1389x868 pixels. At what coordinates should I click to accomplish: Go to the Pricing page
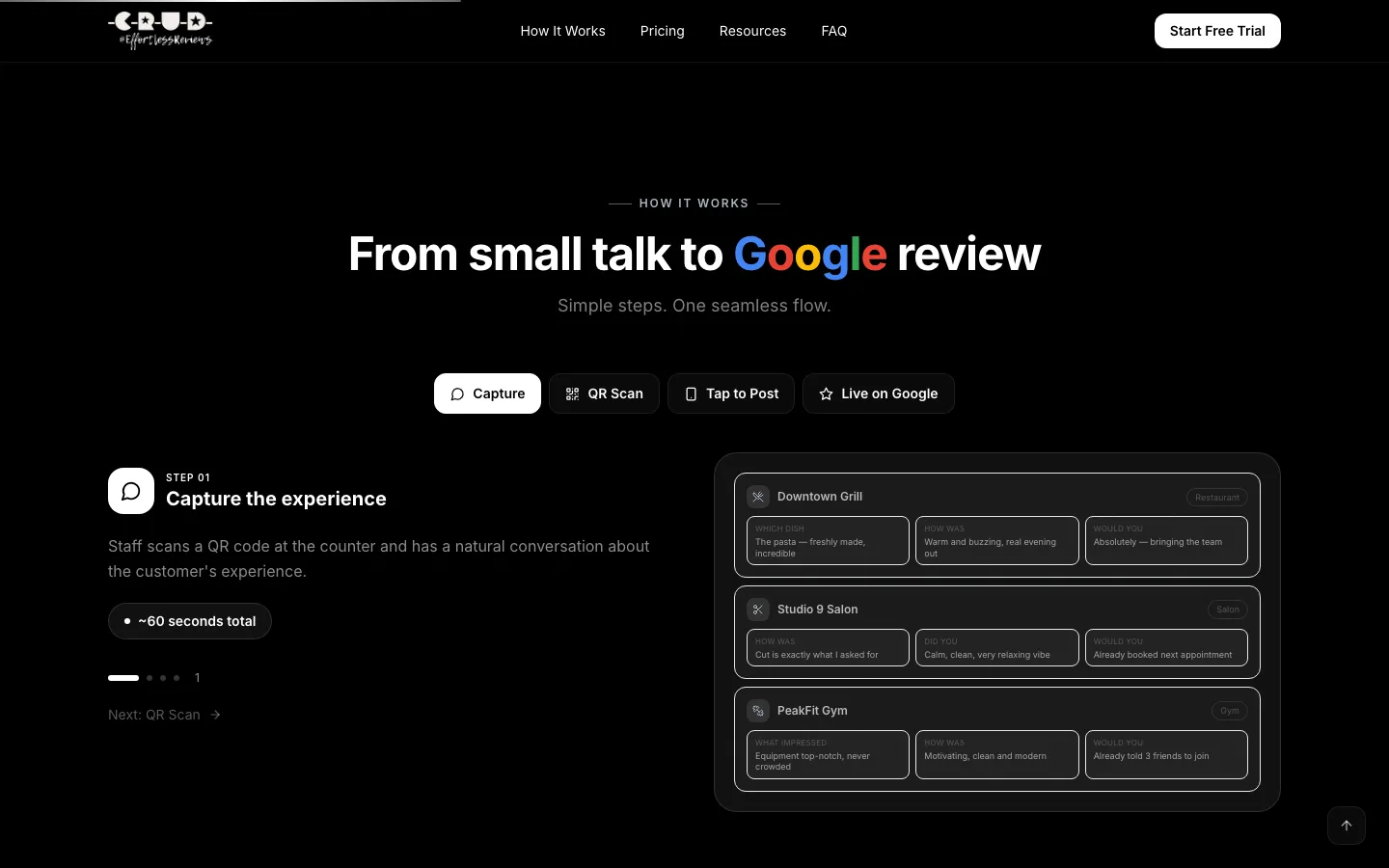pos(662,31)
